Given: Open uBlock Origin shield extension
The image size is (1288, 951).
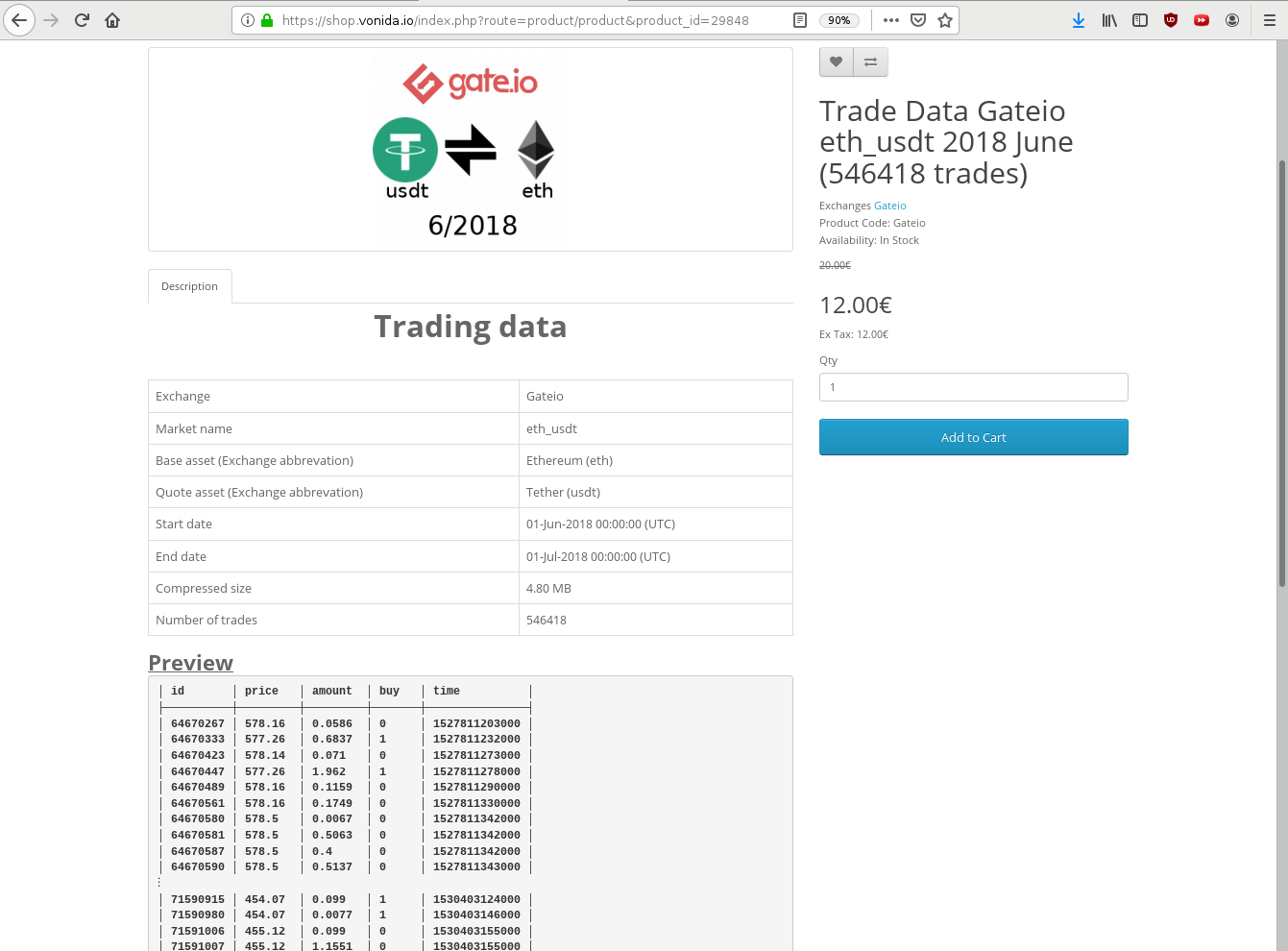Looking at the screenshot, I should click(1171, 20).
